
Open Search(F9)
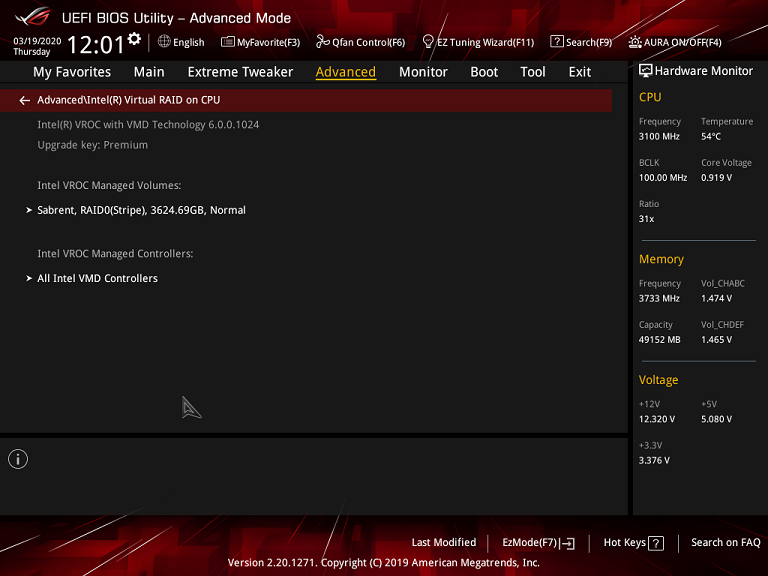point(589,43)
